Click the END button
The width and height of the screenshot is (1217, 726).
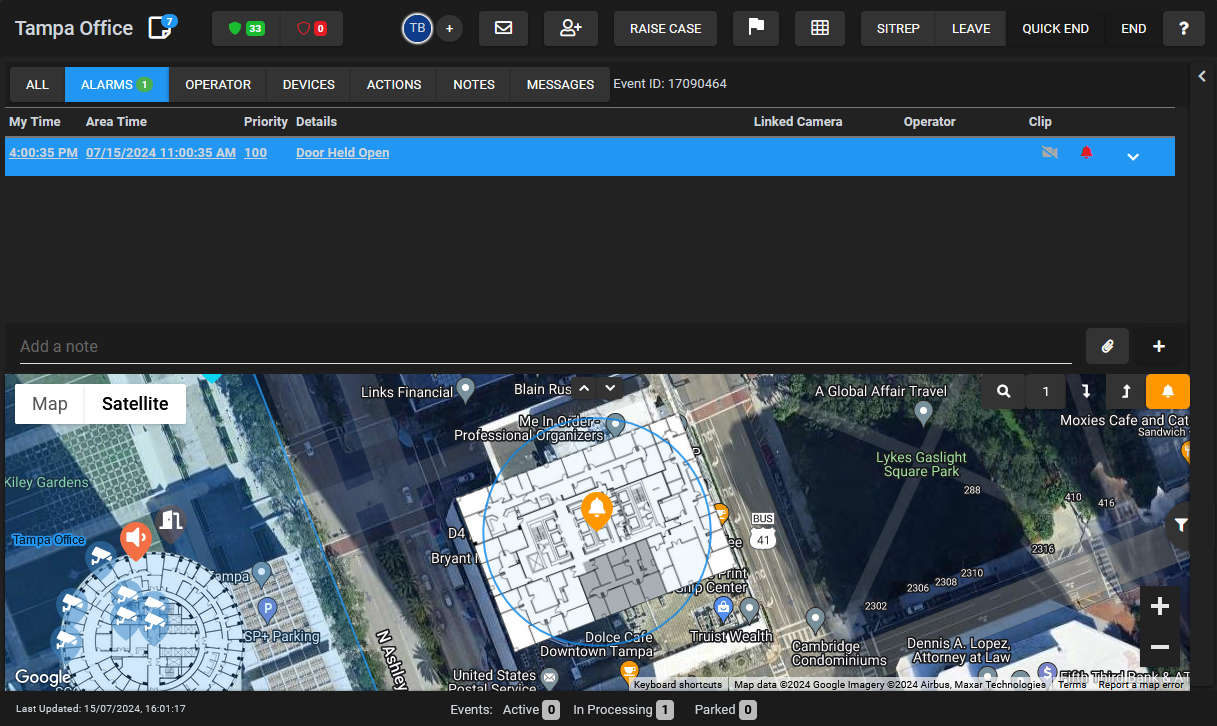coord(1134,29)
